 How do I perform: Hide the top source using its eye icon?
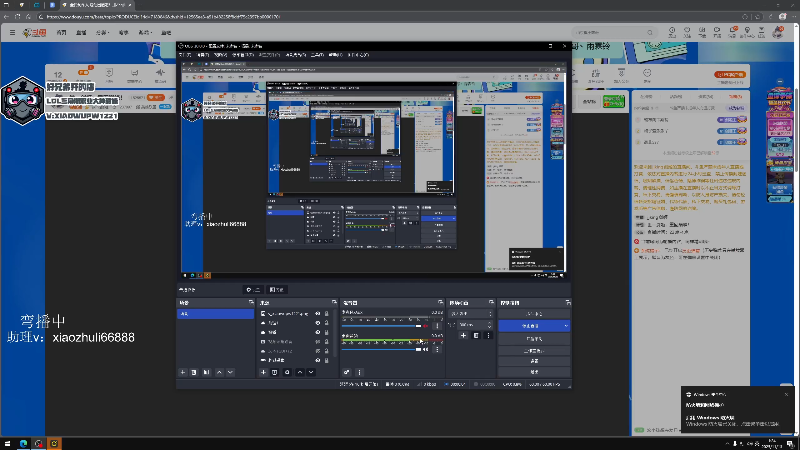click(x=317, y=314)
